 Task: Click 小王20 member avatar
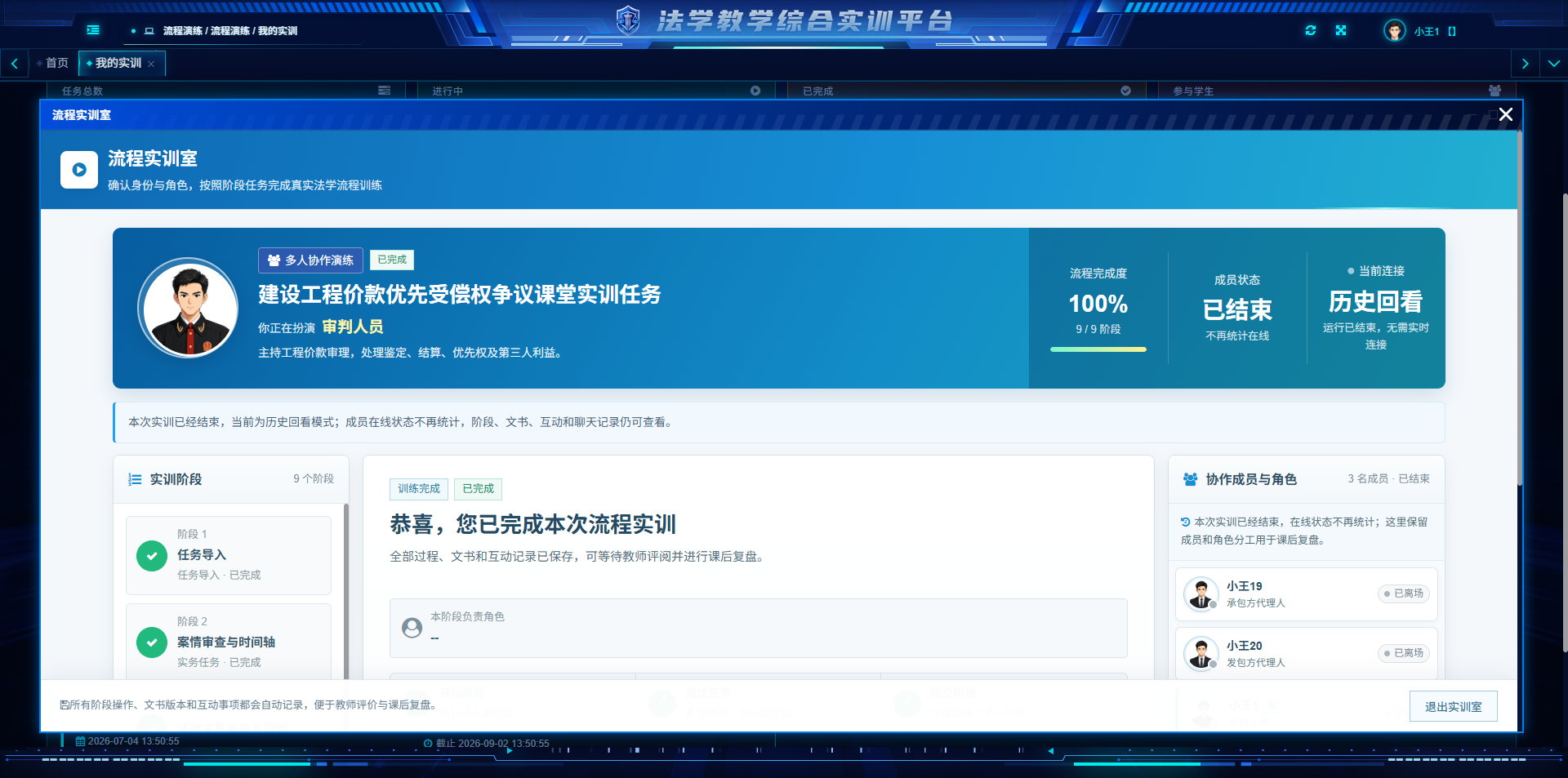pyautogui.click(x=1201, y=653)
